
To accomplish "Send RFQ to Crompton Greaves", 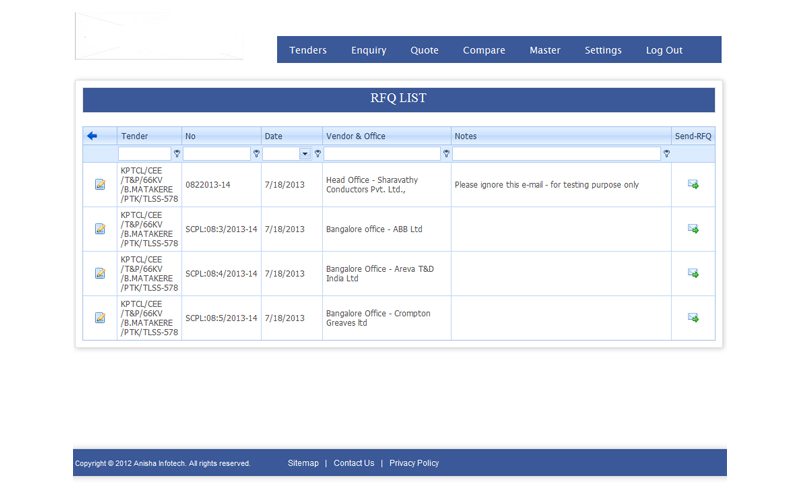I will tap(693, 318).
